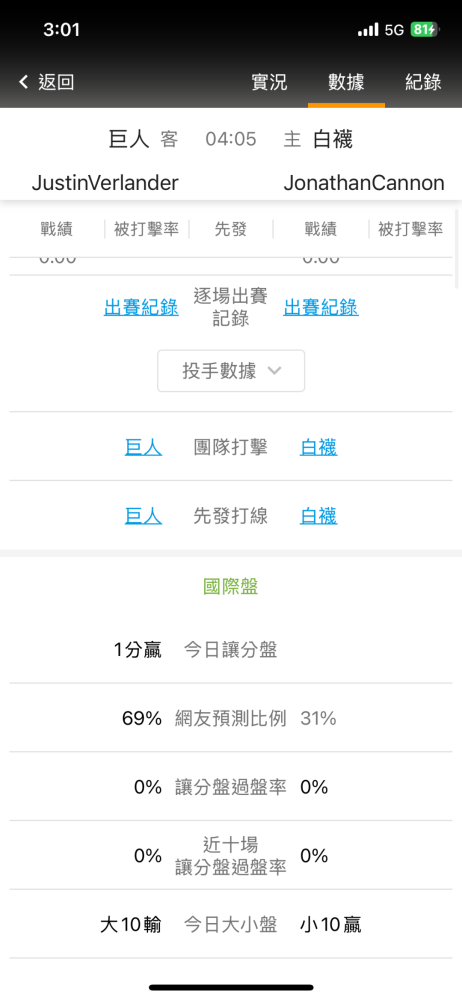Tap the back chevron icon next to 返回
The height and width of the screenshot is (1000, 462).
[x=24, y=82]
